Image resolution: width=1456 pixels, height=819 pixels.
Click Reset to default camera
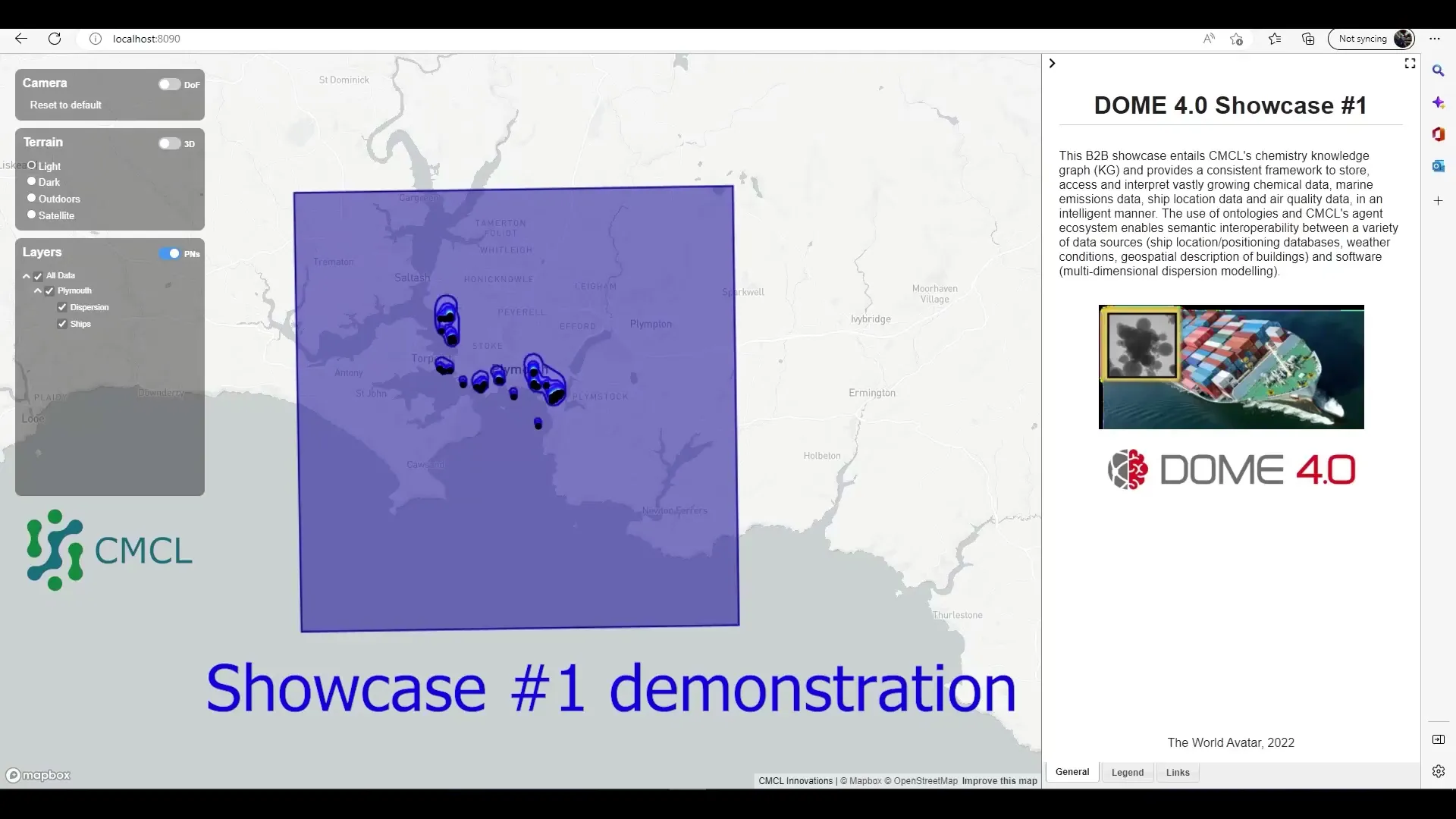tap(65, 105)
